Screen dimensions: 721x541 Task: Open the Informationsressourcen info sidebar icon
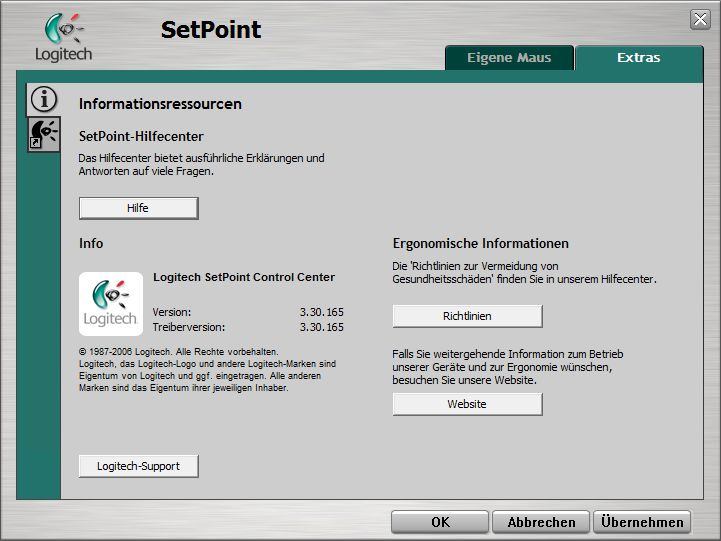tap(44, 99)
